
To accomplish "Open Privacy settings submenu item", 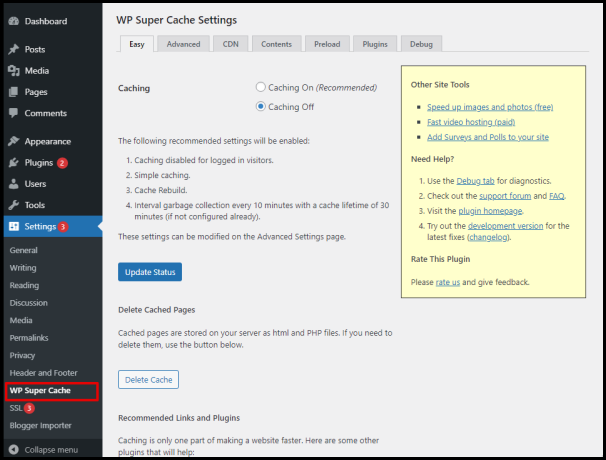I will pyautogui.click(x=22, y=356).
